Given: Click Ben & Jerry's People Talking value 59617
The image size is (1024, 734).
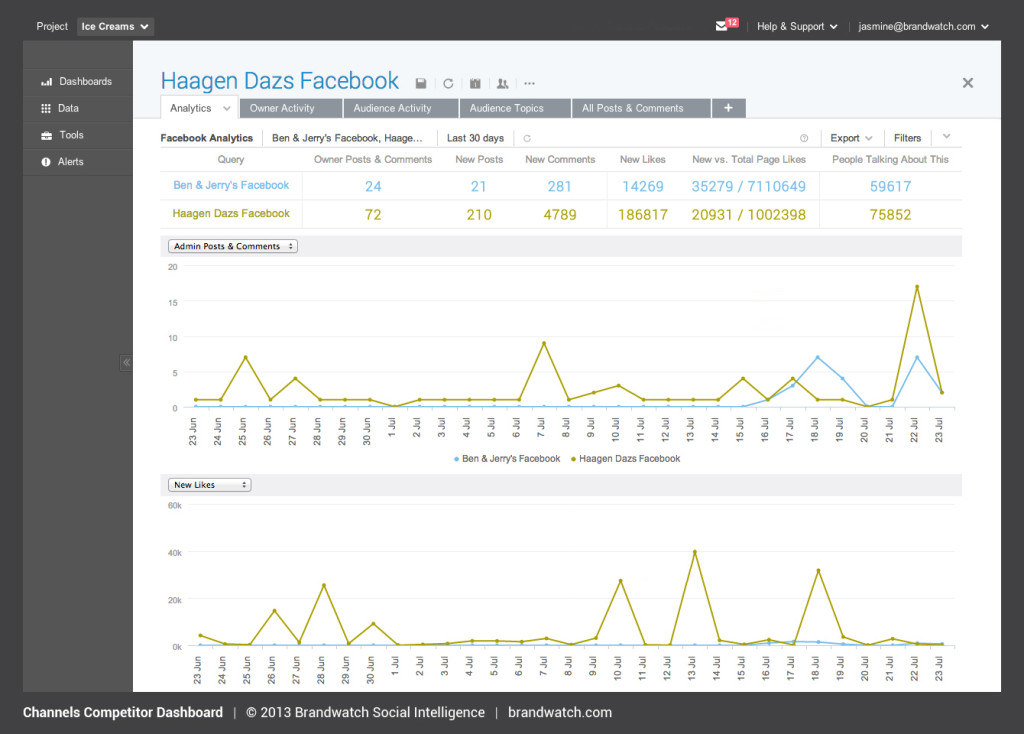Looking at the screenshot, I should click(x=890, y=187).
